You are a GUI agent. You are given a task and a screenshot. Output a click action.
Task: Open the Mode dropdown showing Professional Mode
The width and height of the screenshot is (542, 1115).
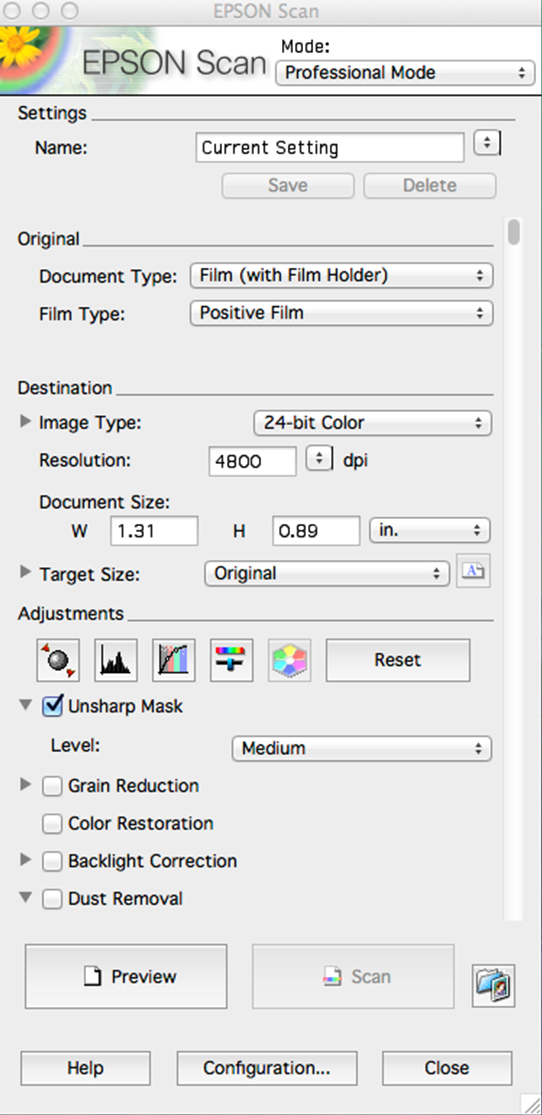(405, 73)
